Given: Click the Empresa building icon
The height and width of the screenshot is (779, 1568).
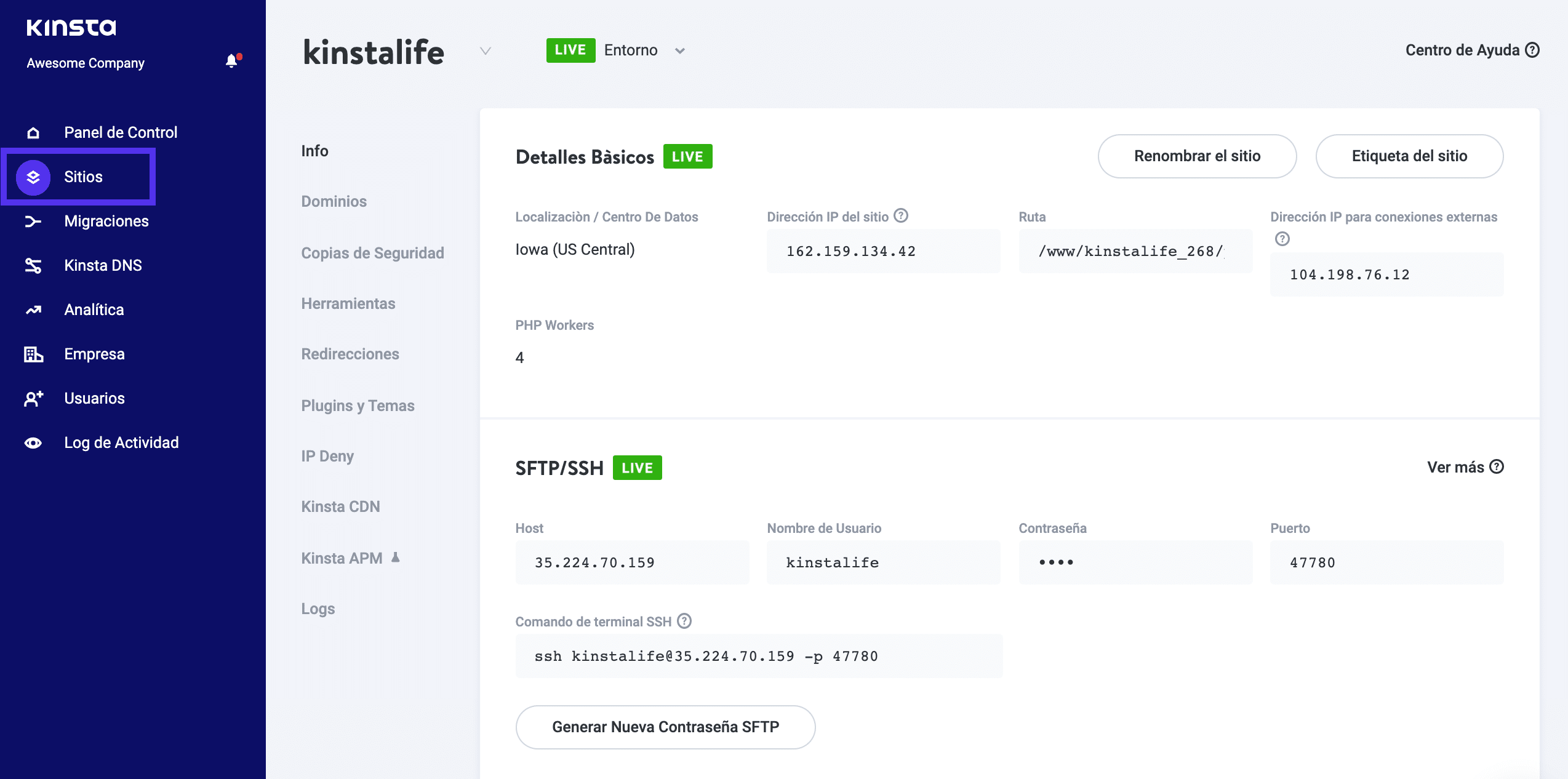Looking at the screenshot, I should pyautogui.click(x=33, y=354).
